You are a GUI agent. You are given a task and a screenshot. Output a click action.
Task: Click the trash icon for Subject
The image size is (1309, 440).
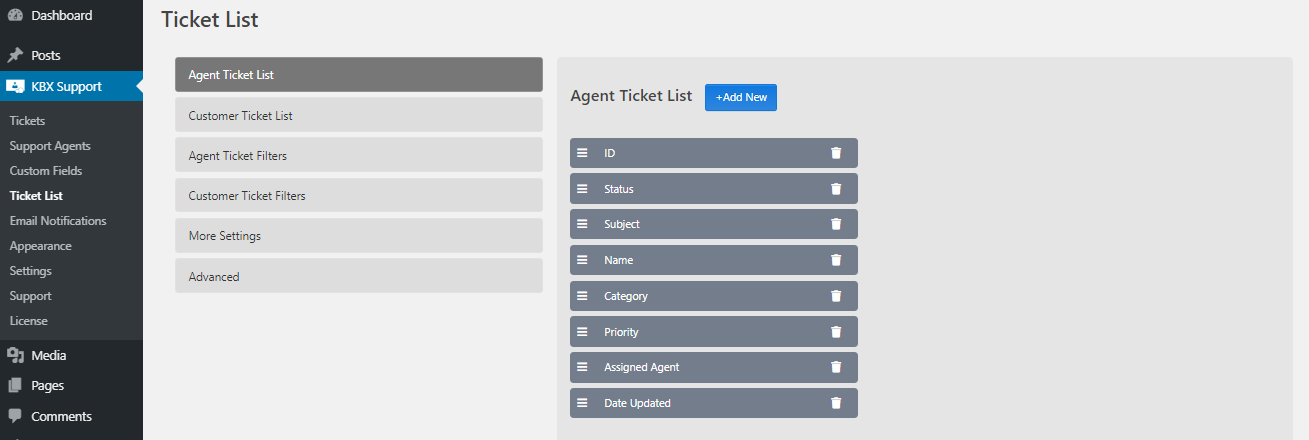click(836, 224)
